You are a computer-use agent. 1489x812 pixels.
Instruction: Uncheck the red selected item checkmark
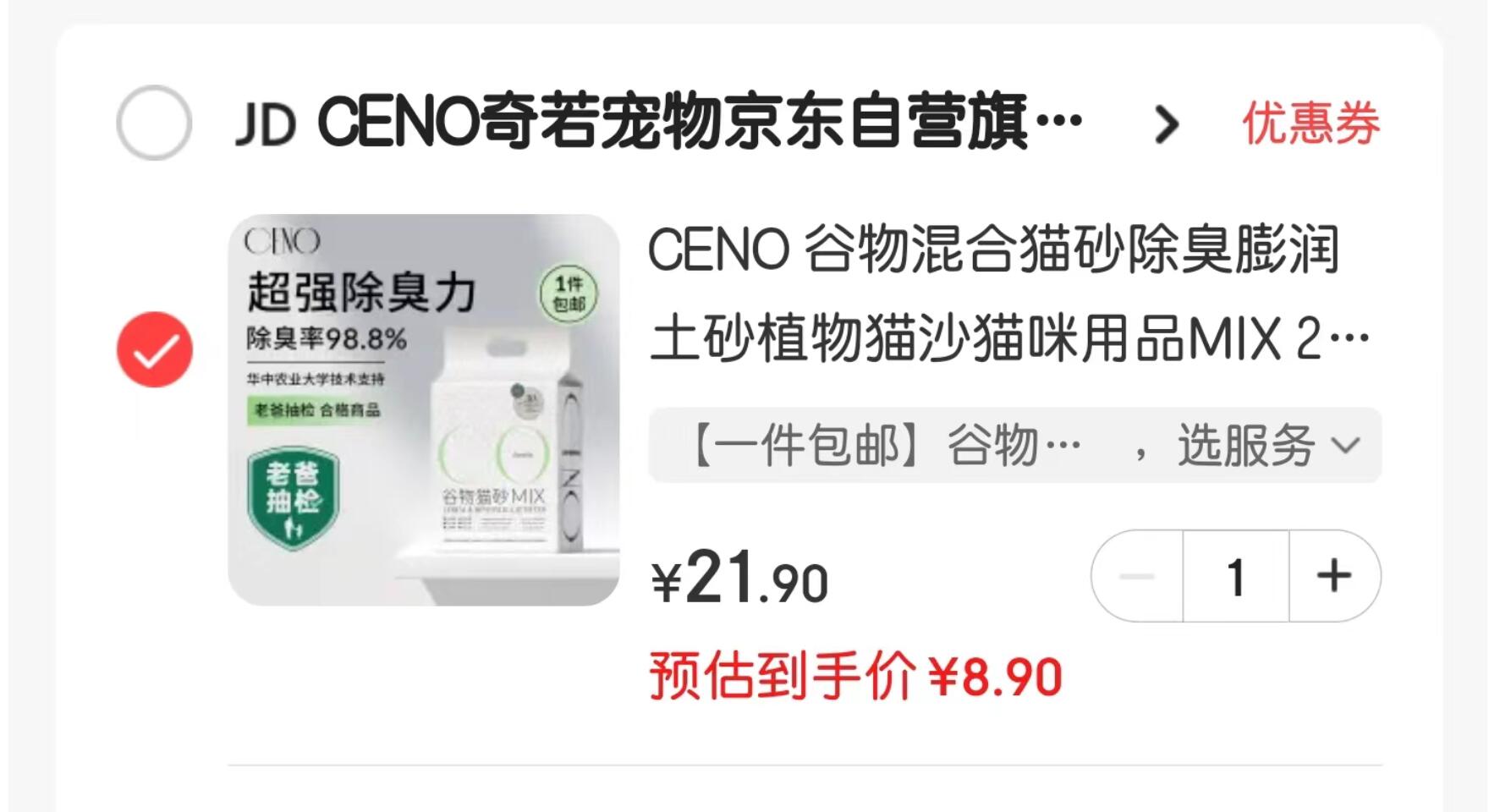pos(155,349)
